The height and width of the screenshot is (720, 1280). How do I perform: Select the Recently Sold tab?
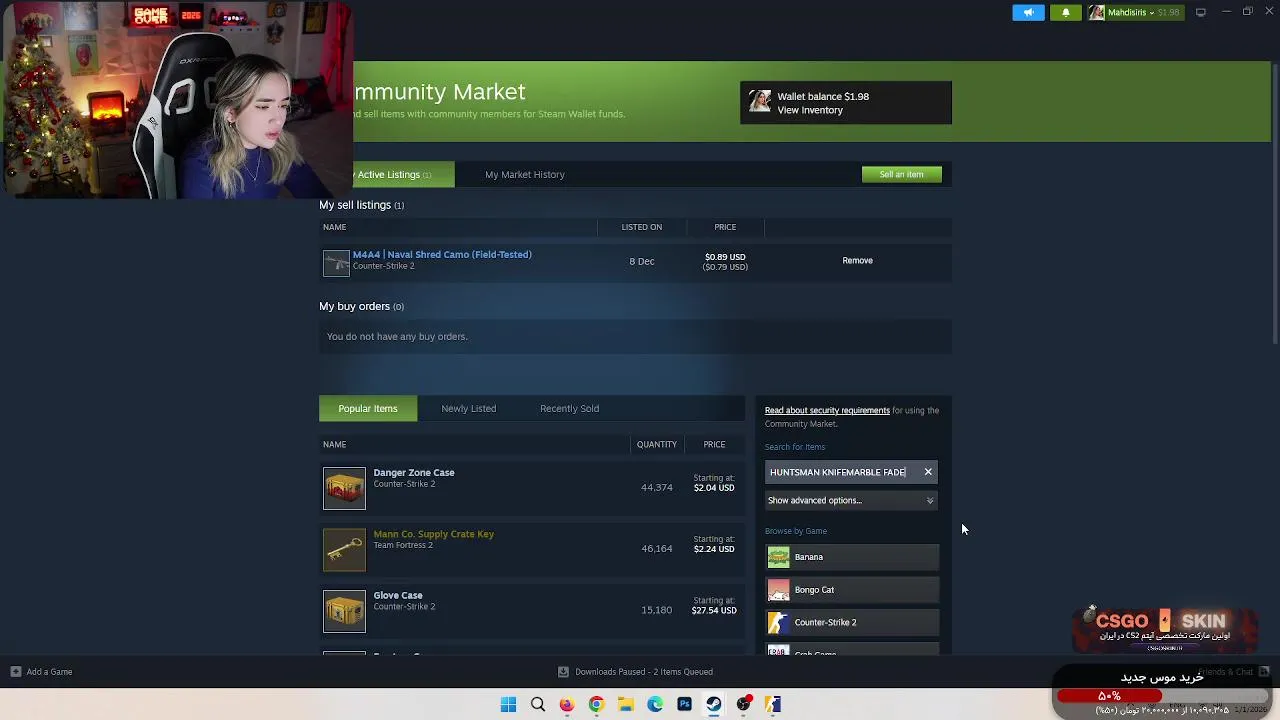(569, 408)
